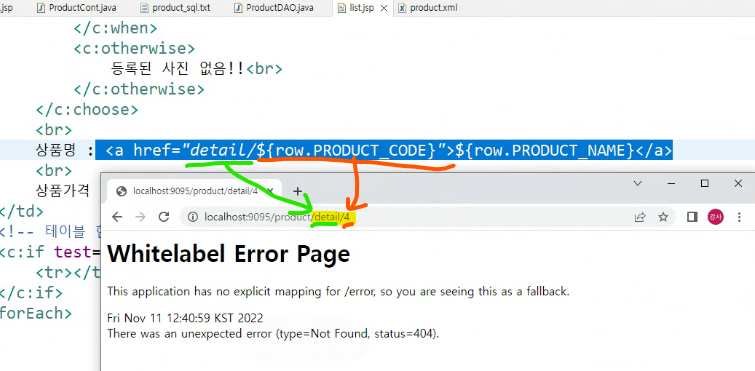
Task: Bookmark this page with the star icon
Action: tap(664, 217)
